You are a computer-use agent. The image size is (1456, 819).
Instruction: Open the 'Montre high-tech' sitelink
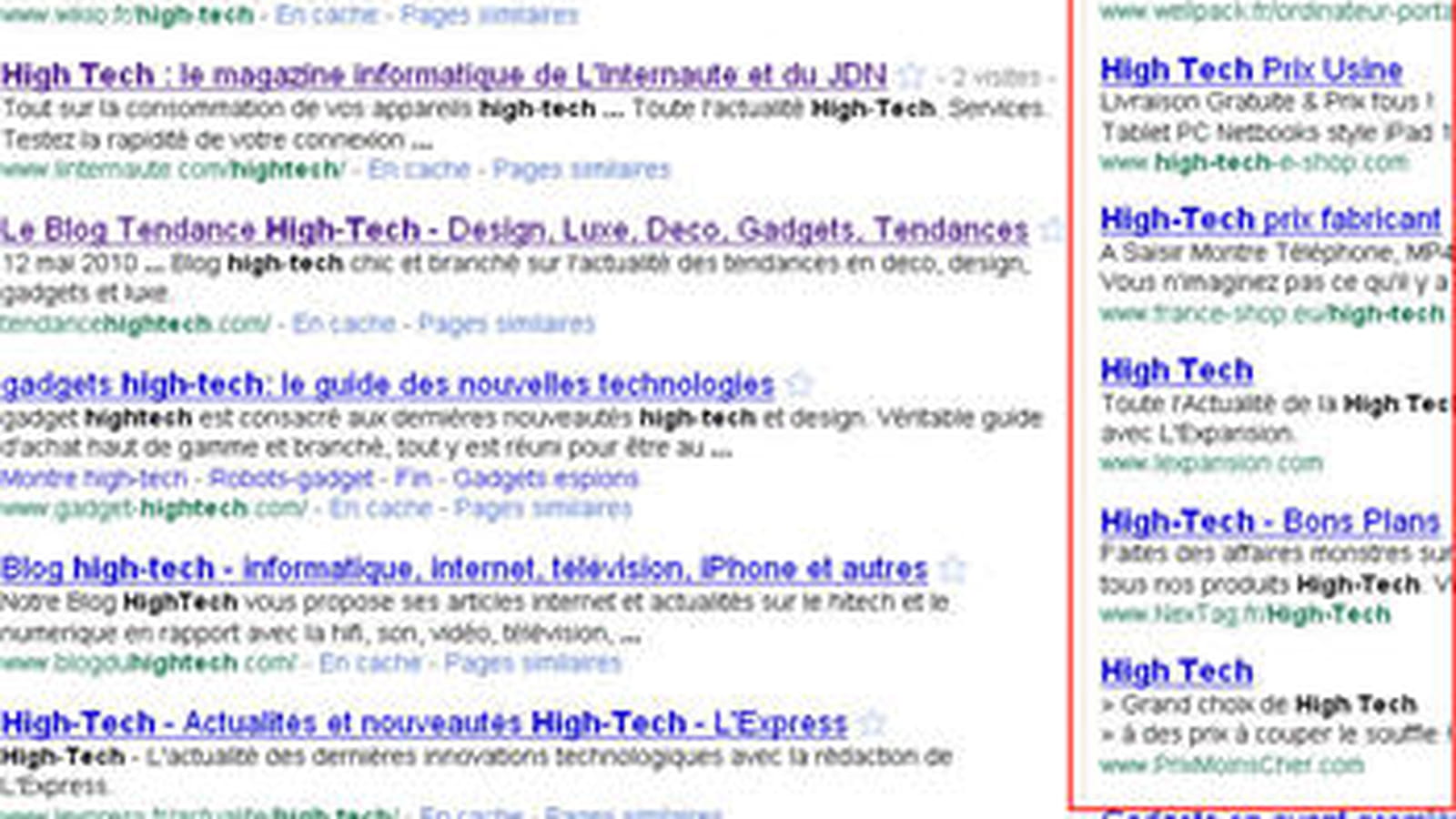pos(94,478)
